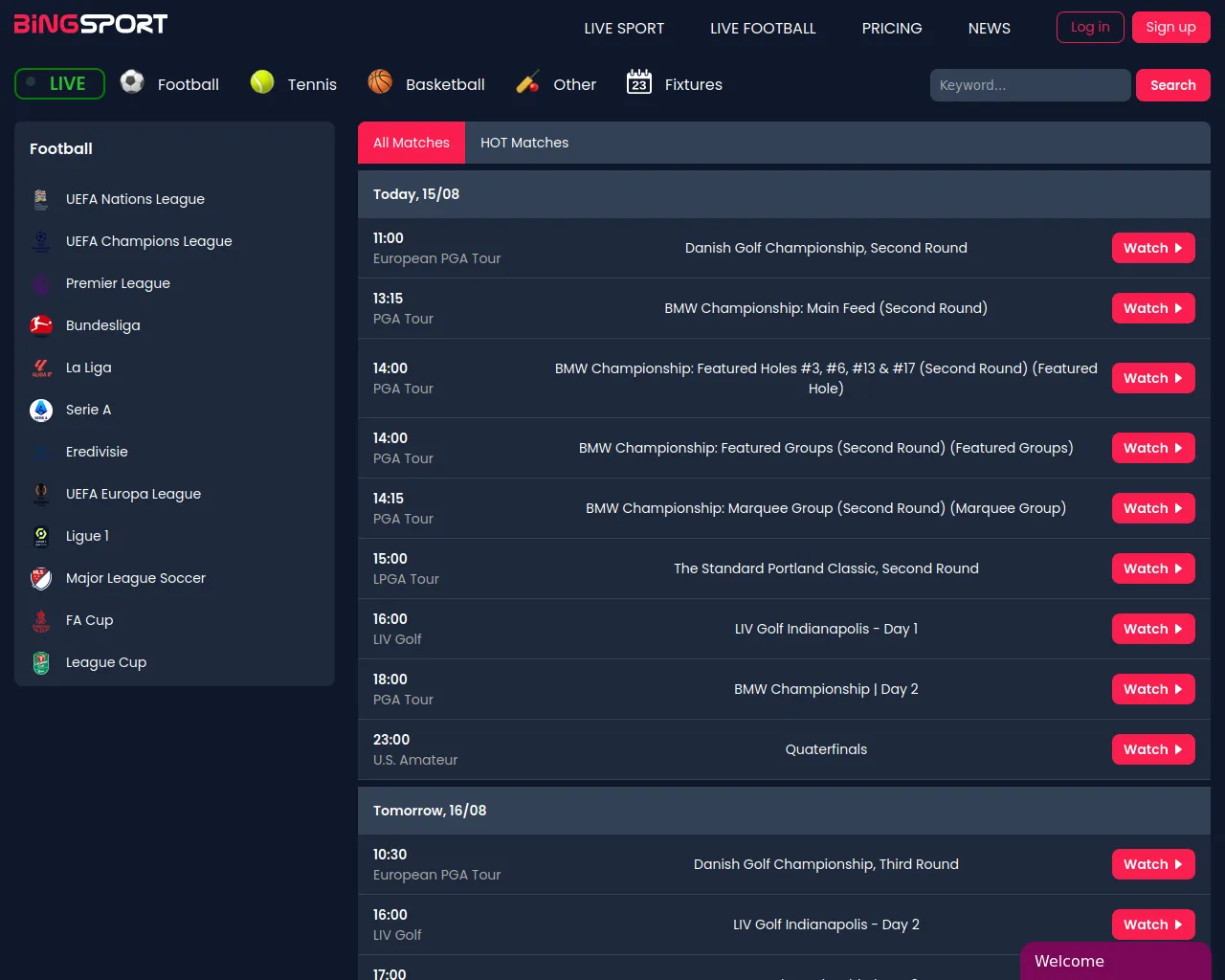
Task: Watch LIV Golf Indianapolis Day 1
Action: pos(1153,629)
